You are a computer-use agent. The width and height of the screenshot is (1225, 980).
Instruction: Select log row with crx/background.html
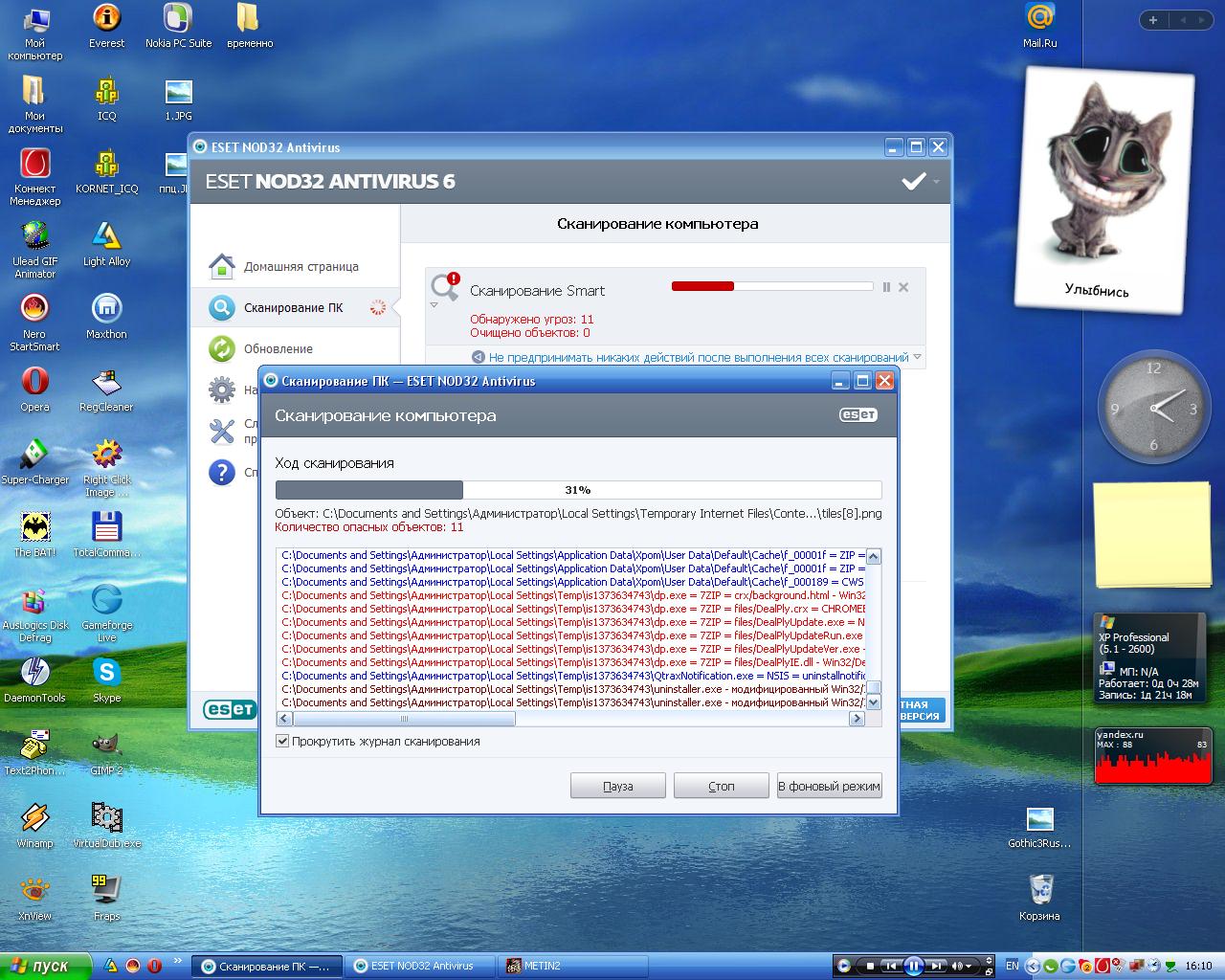coord(572,595)
